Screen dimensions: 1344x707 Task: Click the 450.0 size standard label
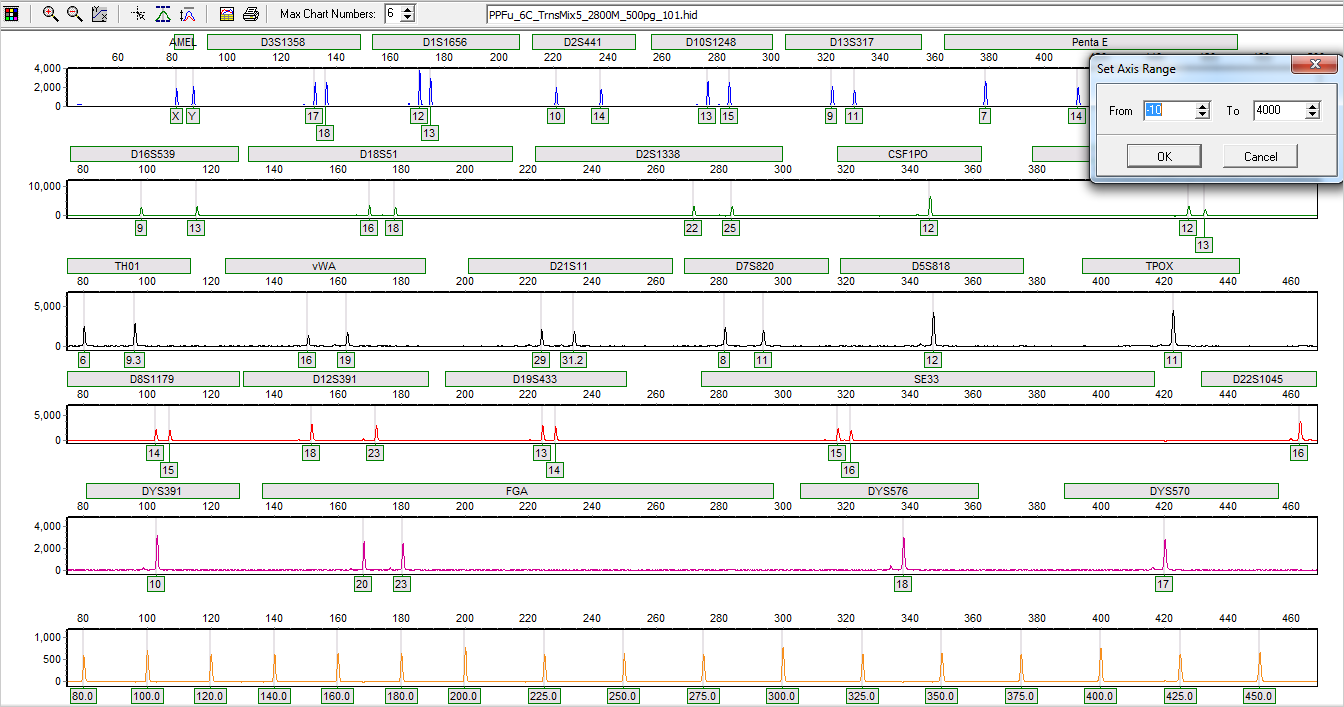(1258, 696)
